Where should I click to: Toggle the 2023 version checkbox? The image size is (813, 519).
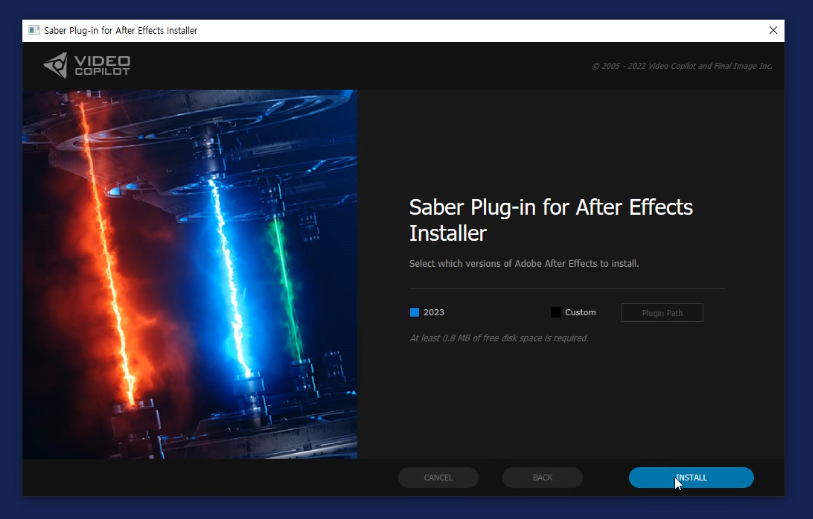coord(414,312)
